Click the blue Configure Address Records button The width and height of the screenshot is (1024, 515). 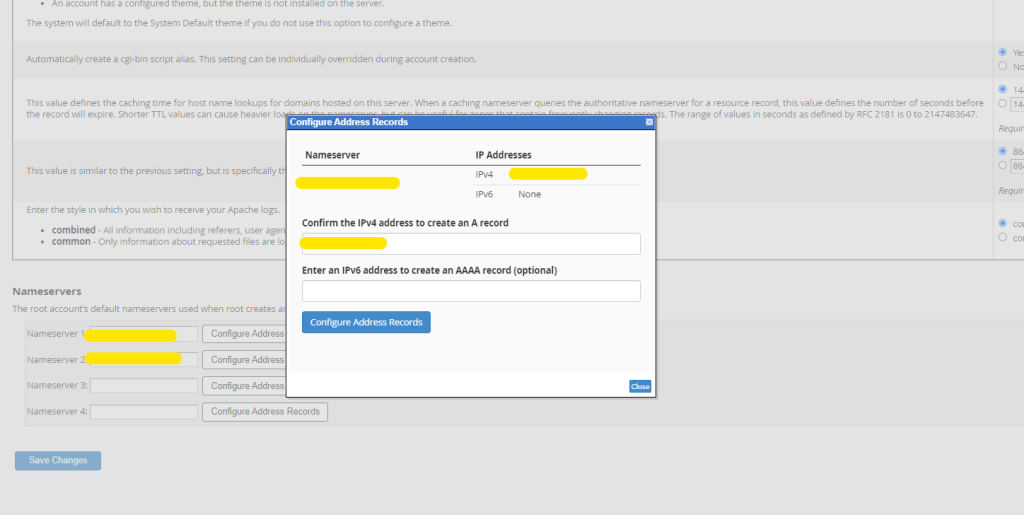pyautogui.click(x=366, y=323)
